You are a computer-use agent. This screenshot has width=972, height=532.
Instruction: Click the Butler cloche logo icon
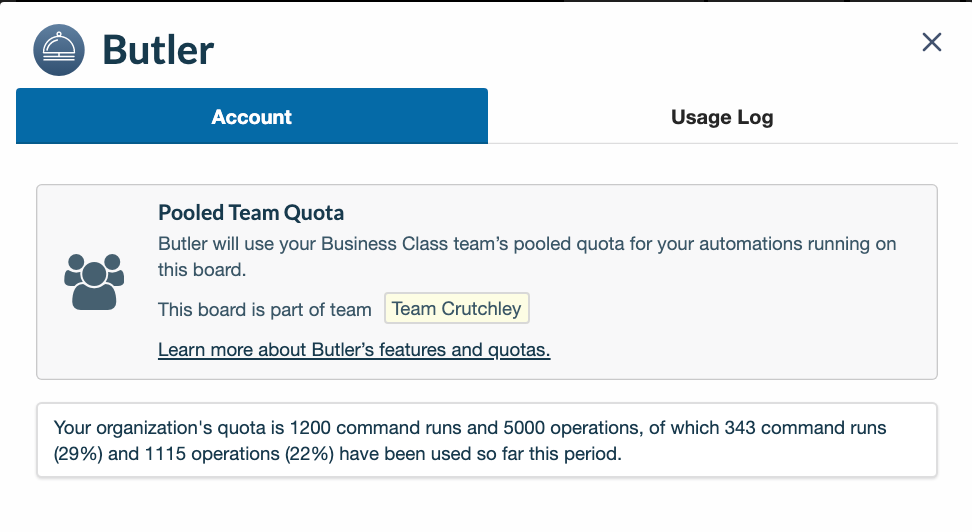(59, 50)
